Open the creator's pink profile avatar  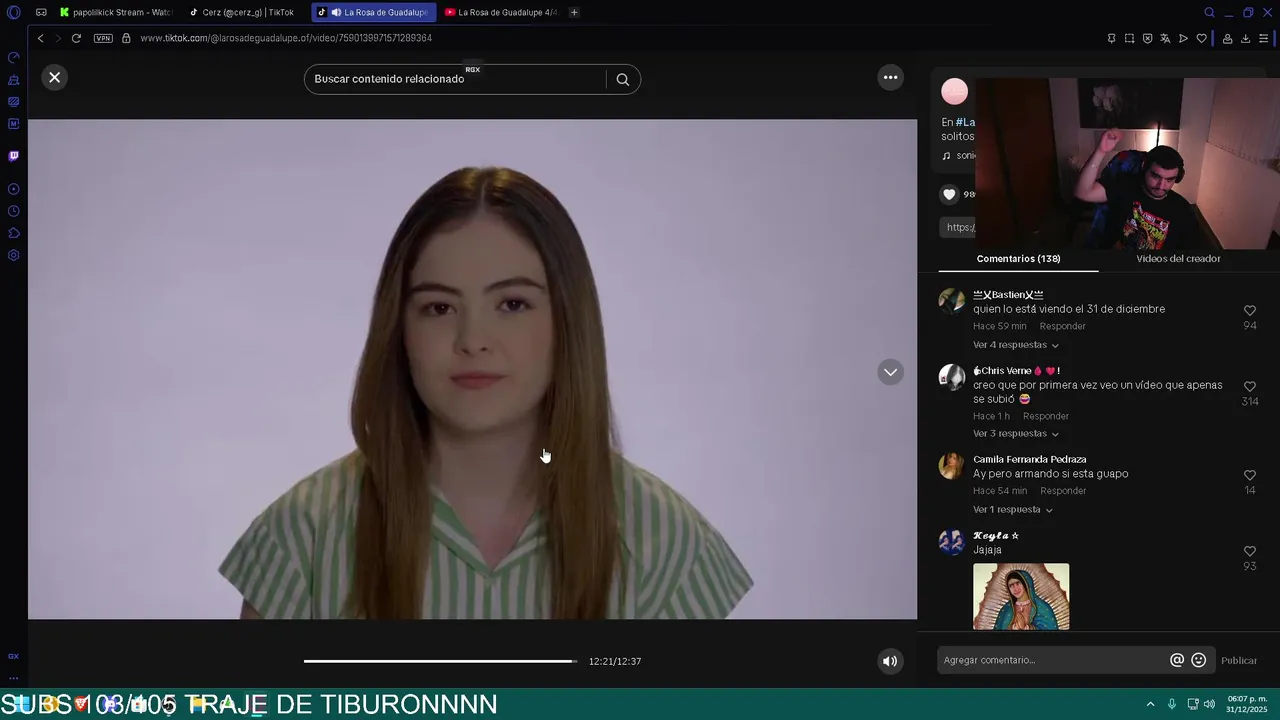(955, 91)
